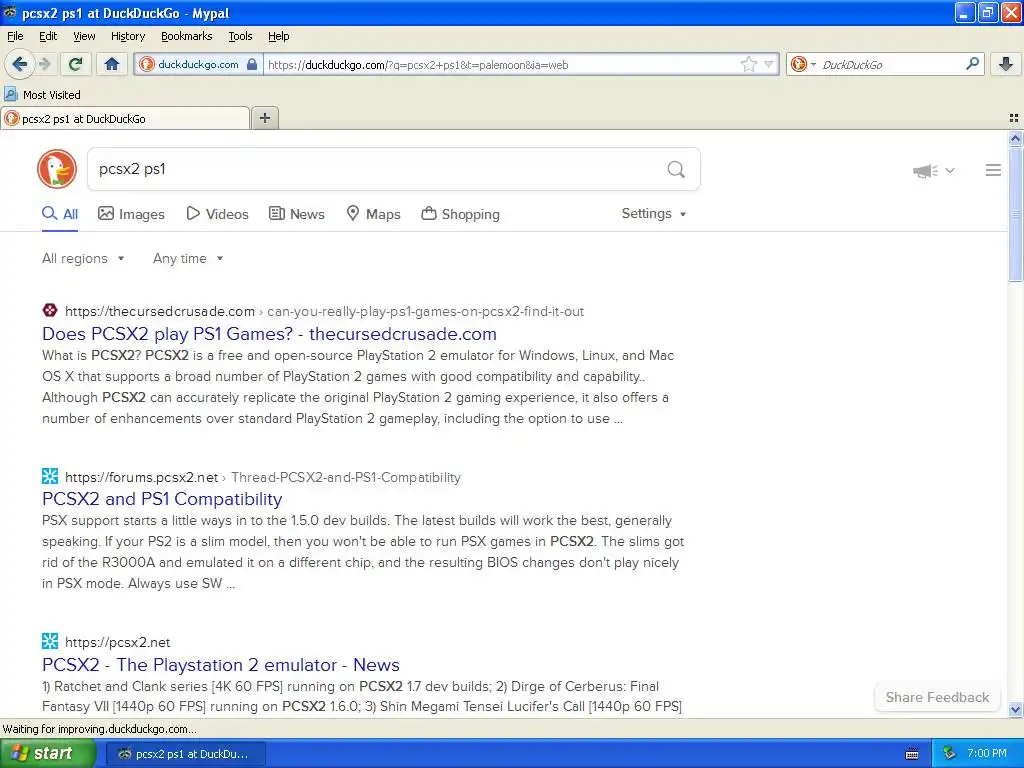Click the https://forums.pcsx2.net URL text

pos(141,477)
